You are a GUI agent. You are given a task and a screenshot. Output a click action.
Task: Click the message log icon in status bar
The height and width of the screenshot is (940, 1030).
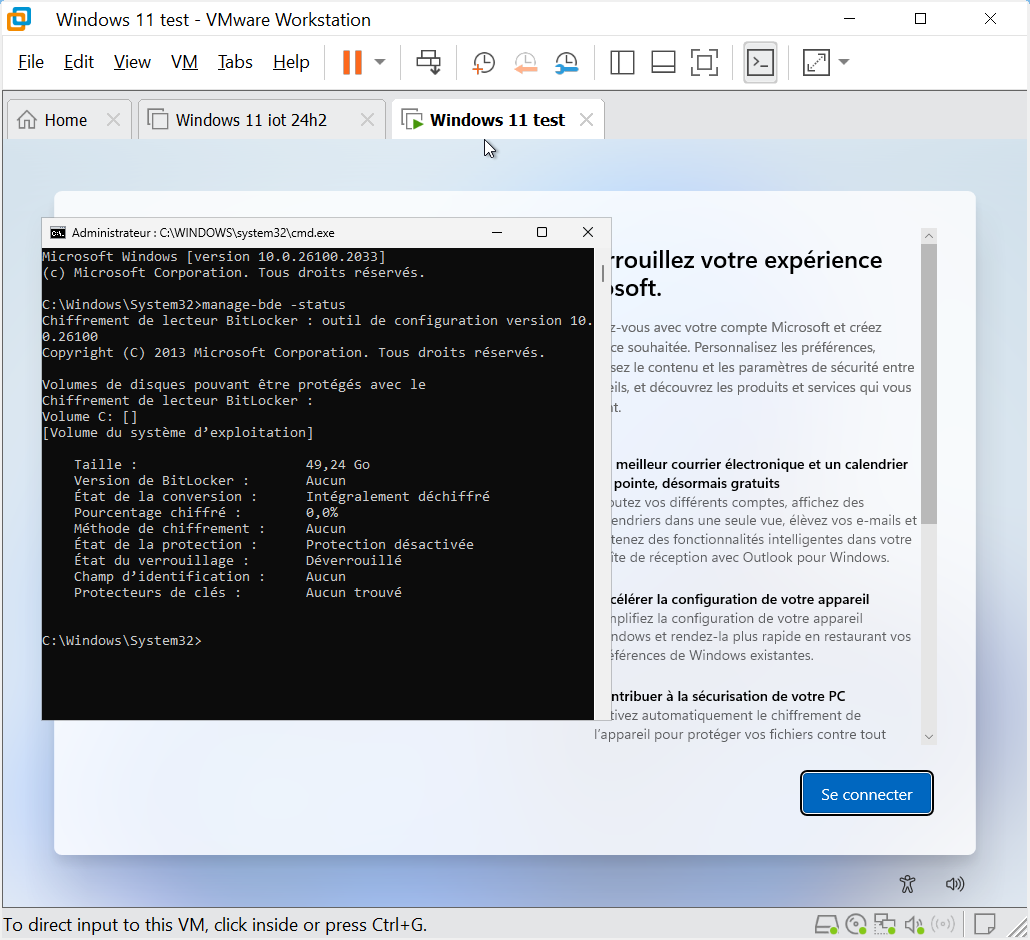985,925
